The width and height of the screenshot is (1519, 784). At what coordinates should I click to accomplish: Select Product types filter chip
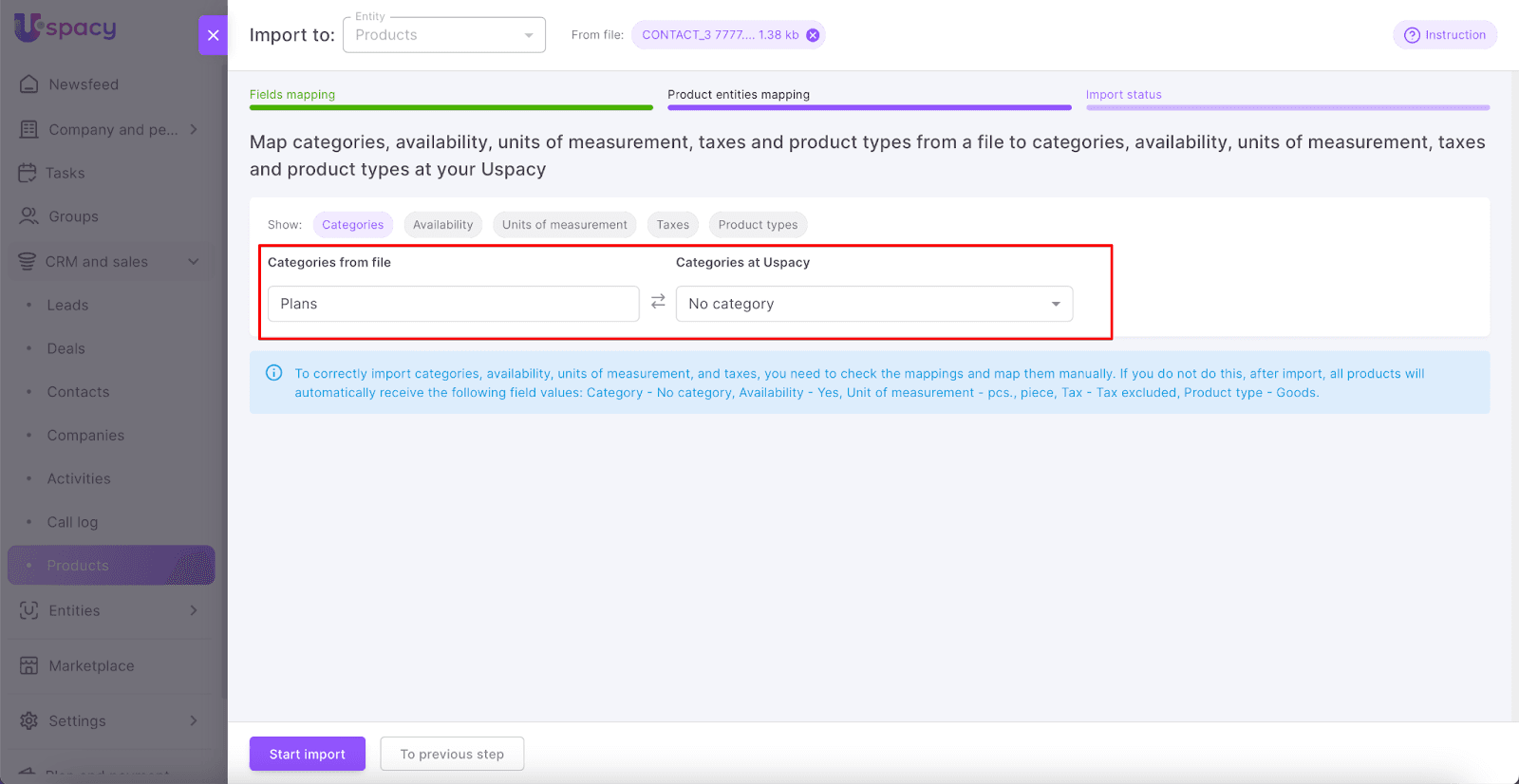coord(758,225)
